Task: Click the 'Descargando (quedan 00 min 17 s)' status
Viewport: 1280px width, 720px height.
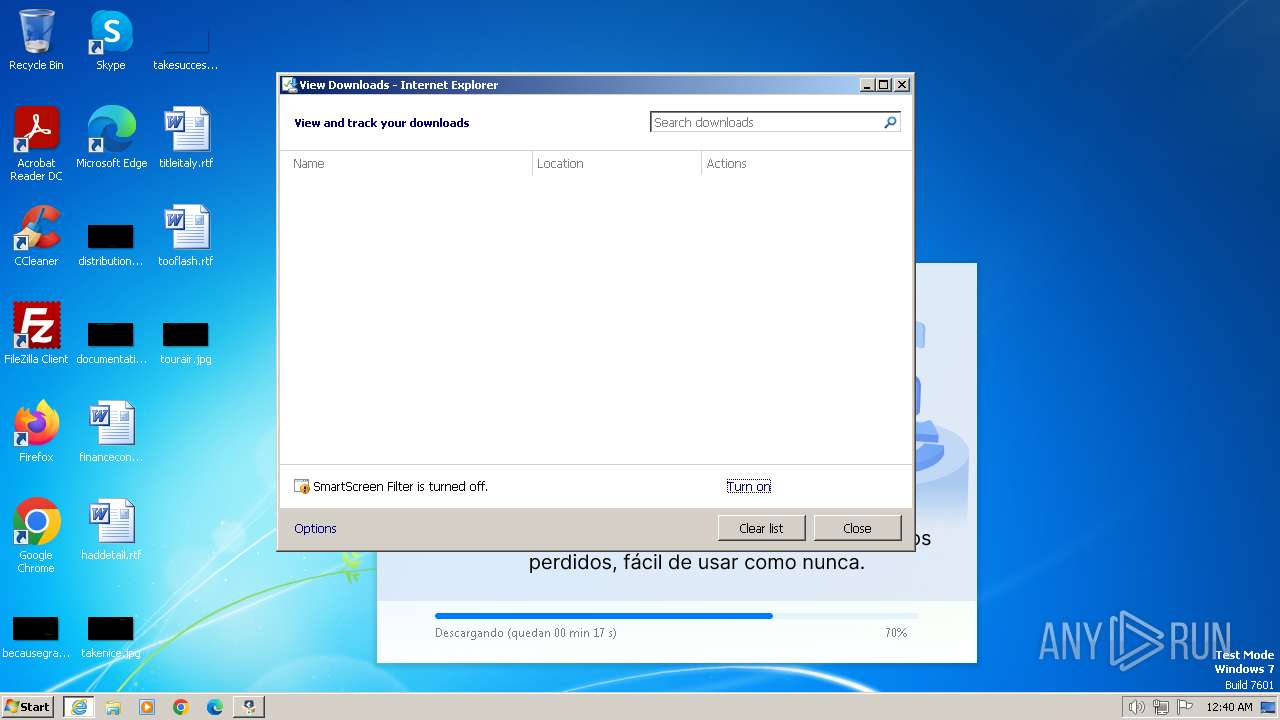Action: [x=526, y=633]
